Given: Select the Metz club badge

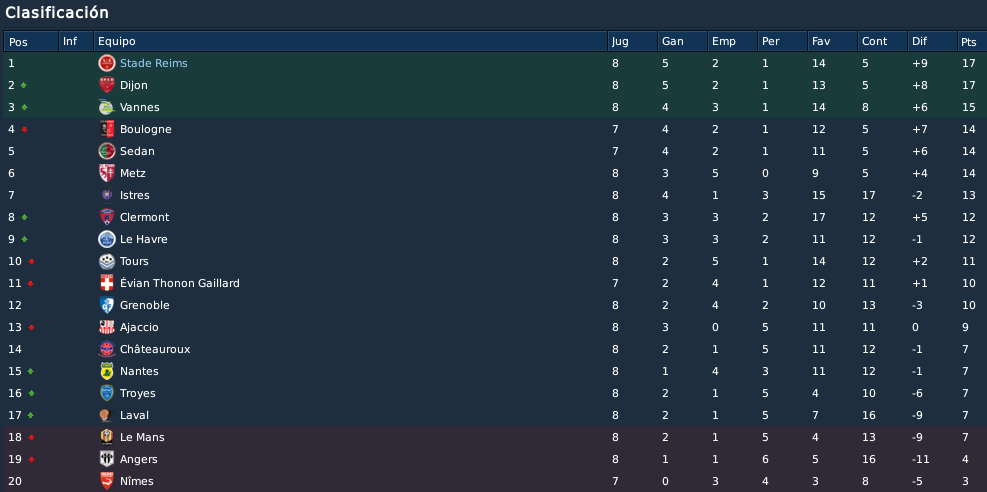Looking at the screenshot, I should click(106, 173).
